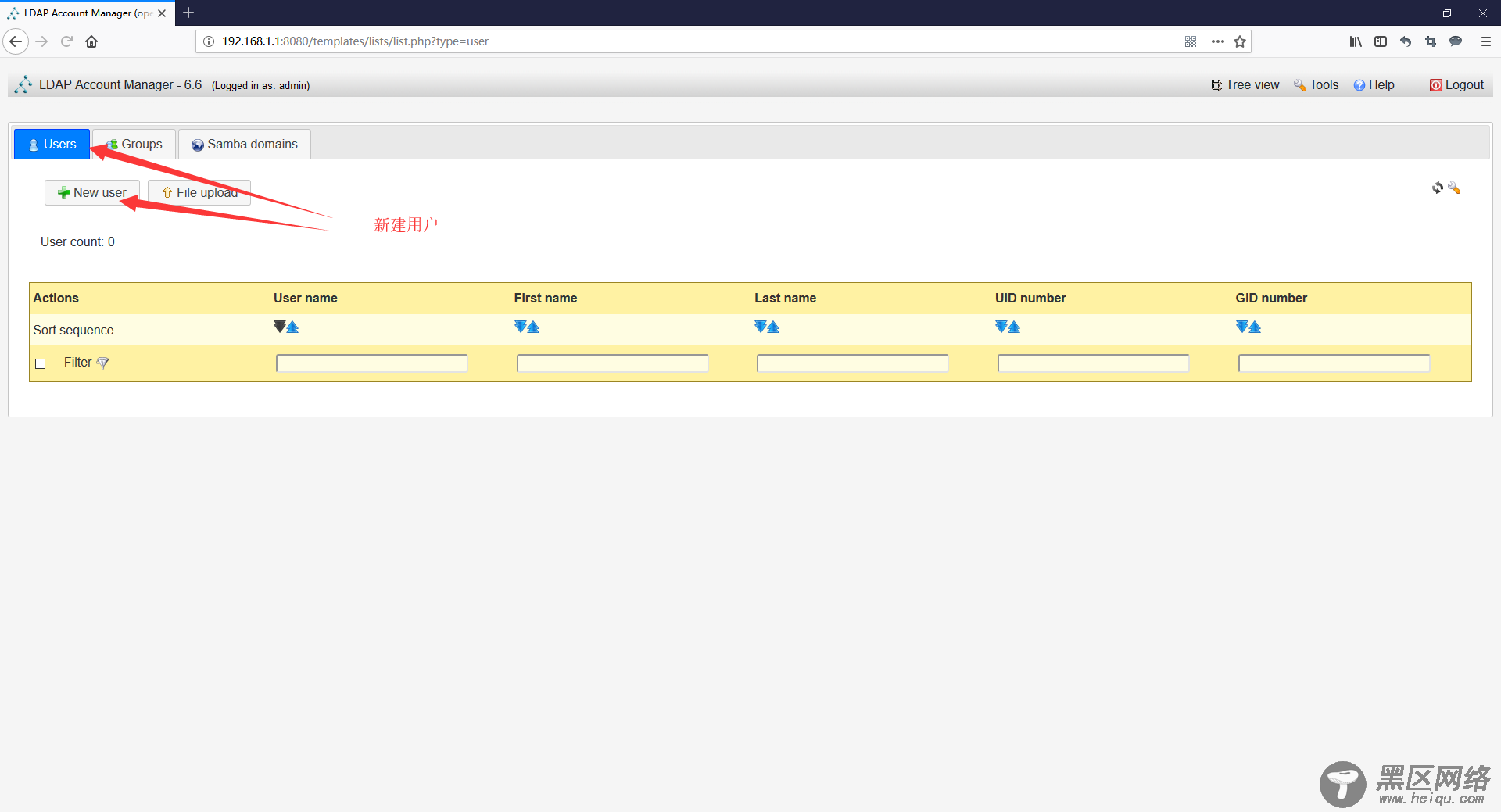This screenshot has height=812, width=1501.
Task: Click the User count: 0 text
Action: pyautogui.click(x=77, y=242)
